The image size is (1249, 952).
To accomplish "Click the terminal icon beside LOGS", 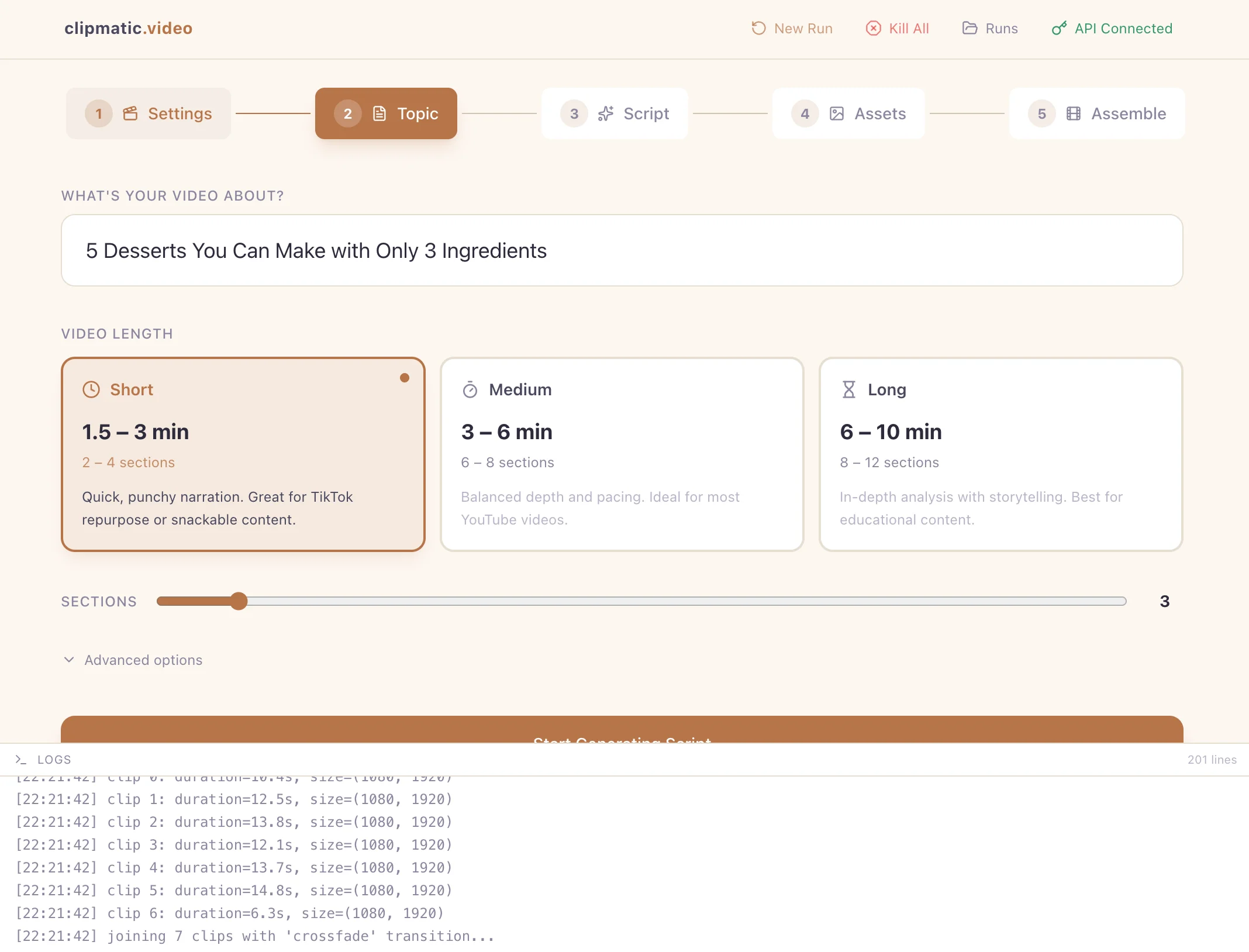I will [x=21, y=760].
